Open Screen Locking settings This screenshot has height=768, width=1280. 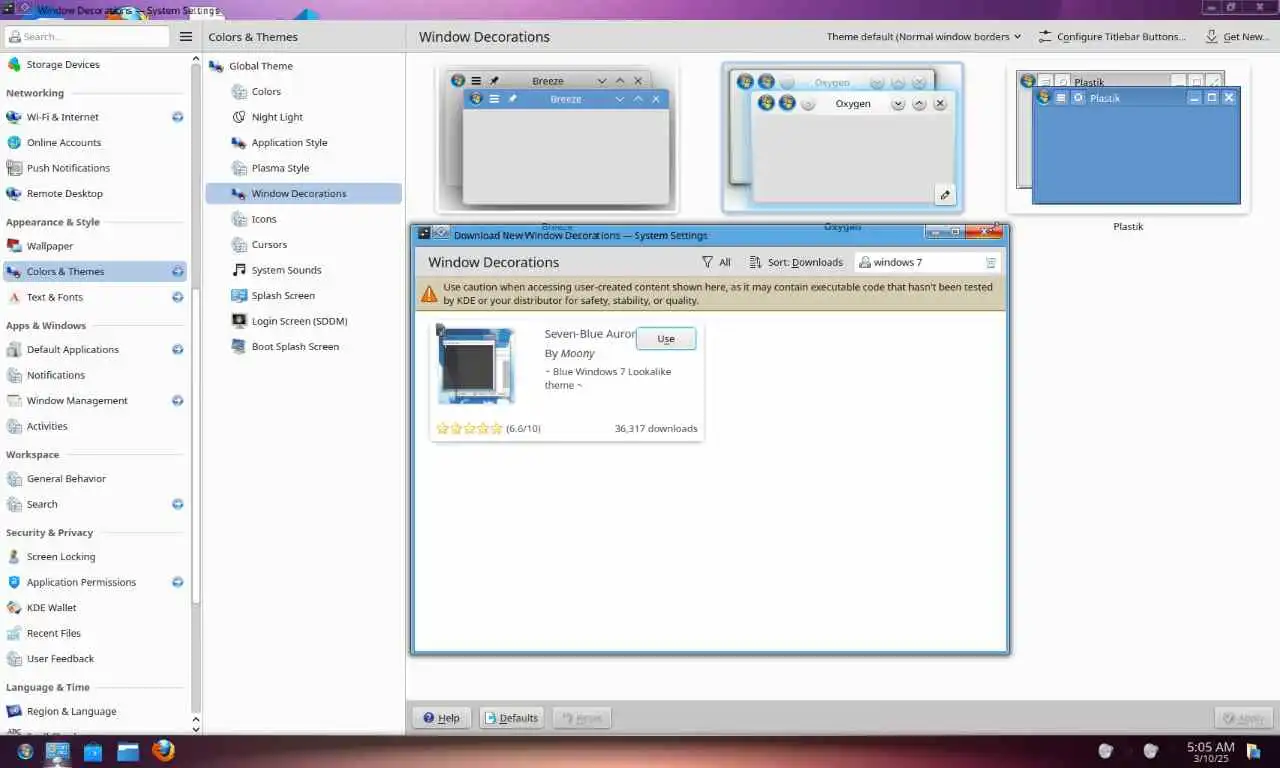[95, 557]
